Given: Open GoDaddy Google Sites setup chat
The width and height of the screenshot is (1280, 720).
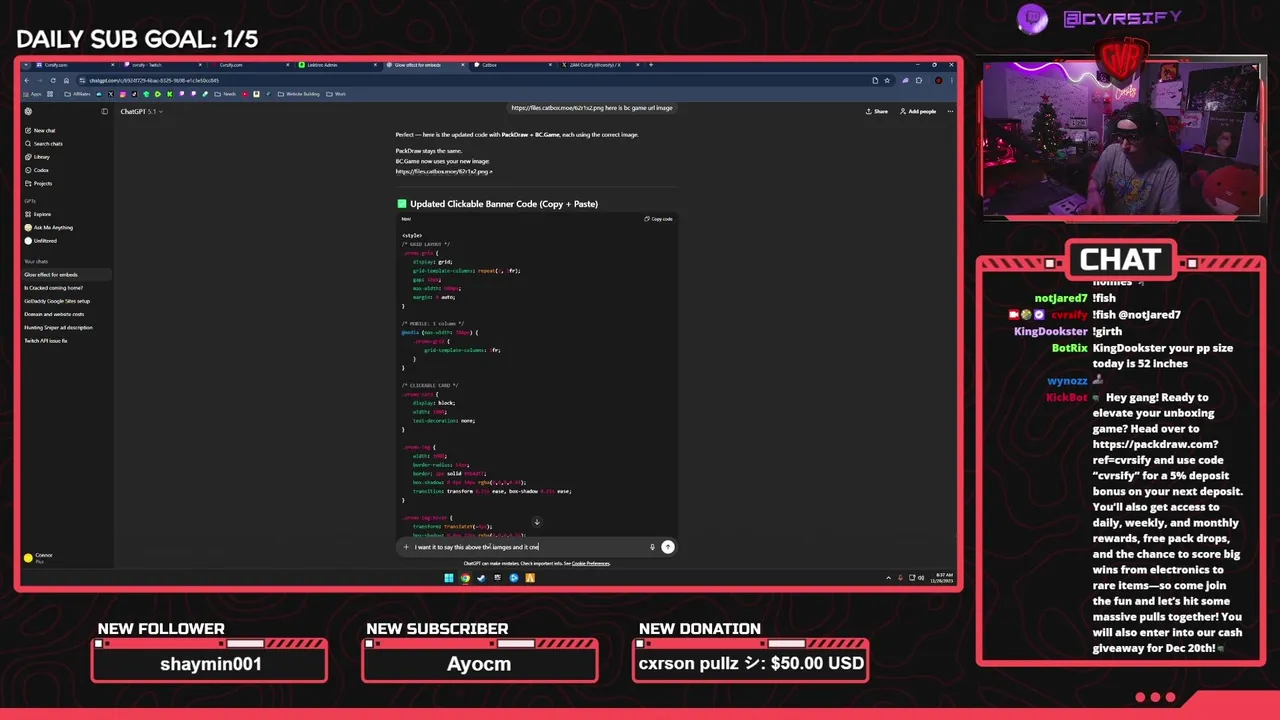Looking at the screenshot, I should coord(57,301).
